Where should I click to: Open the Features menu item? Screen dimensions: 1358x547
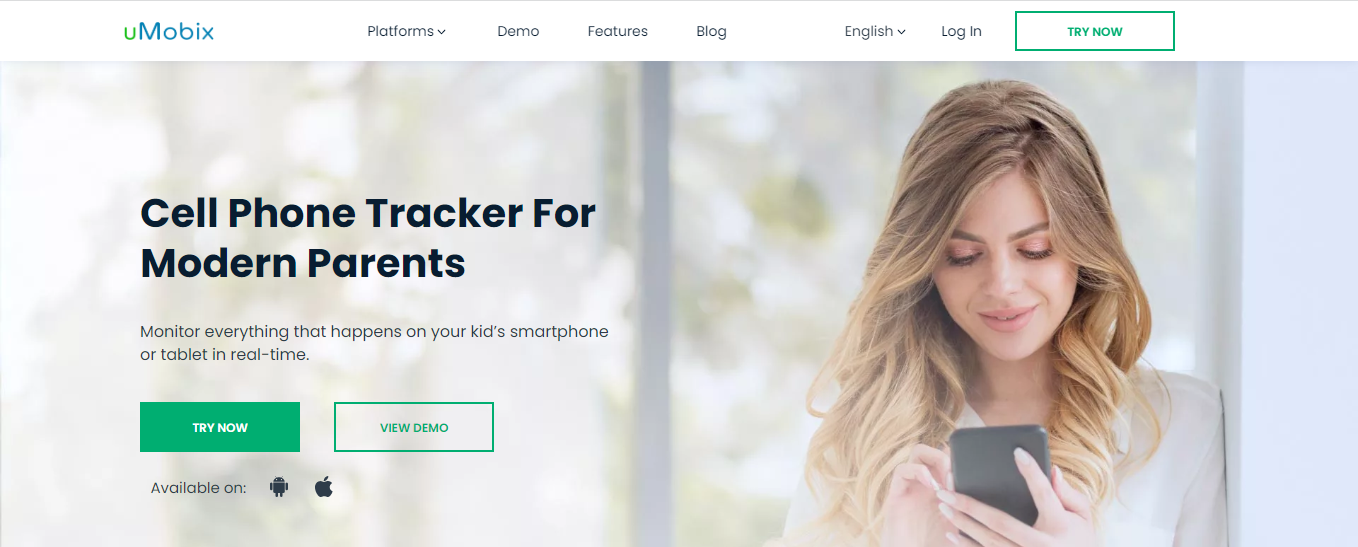pyautogui.click(x=617, y=31)
